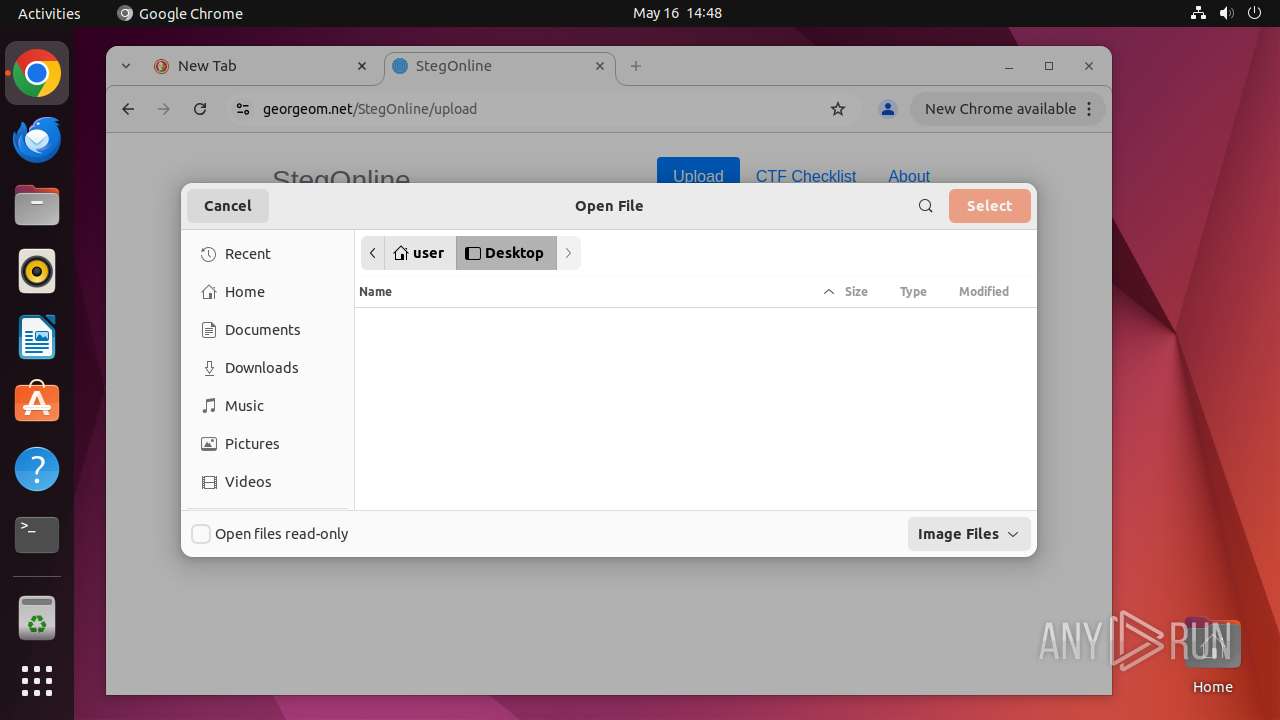1280x720 pixels.
Task: Open the Image Files filter dropdown
Action: [x=968, y=534]
